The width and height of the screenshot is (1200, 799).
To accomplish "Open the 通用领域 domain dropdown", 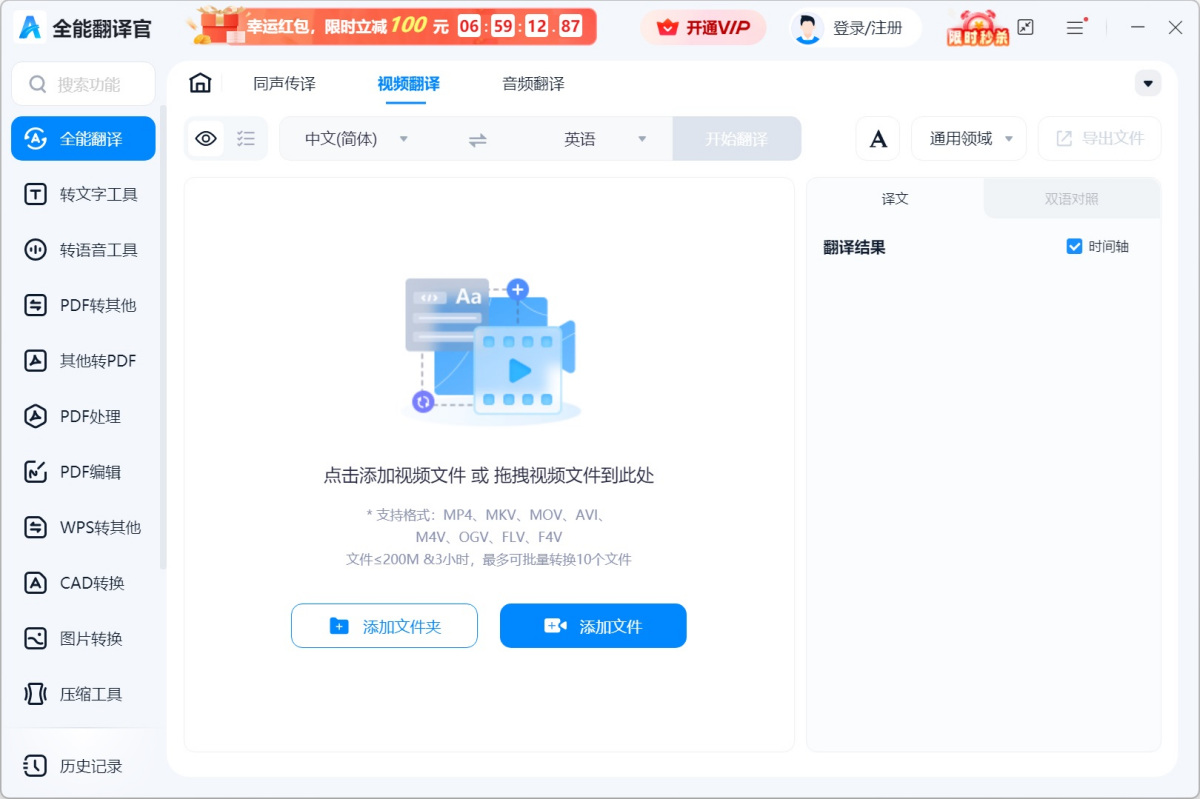I will 969,139.
